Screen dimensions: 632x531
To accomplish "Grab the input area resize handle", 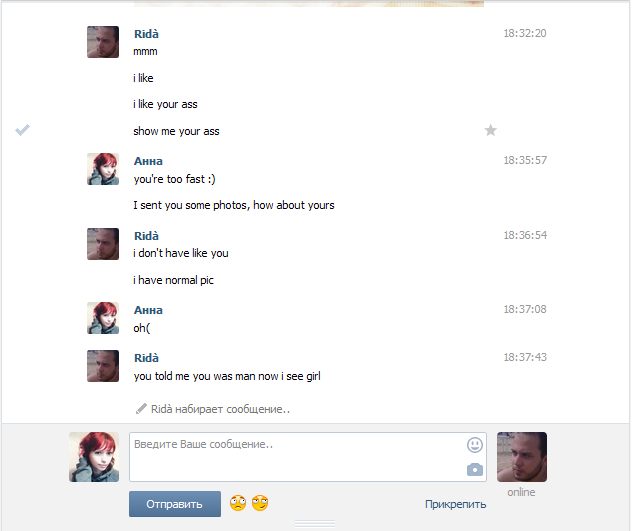I will click(x=315, y=524).
